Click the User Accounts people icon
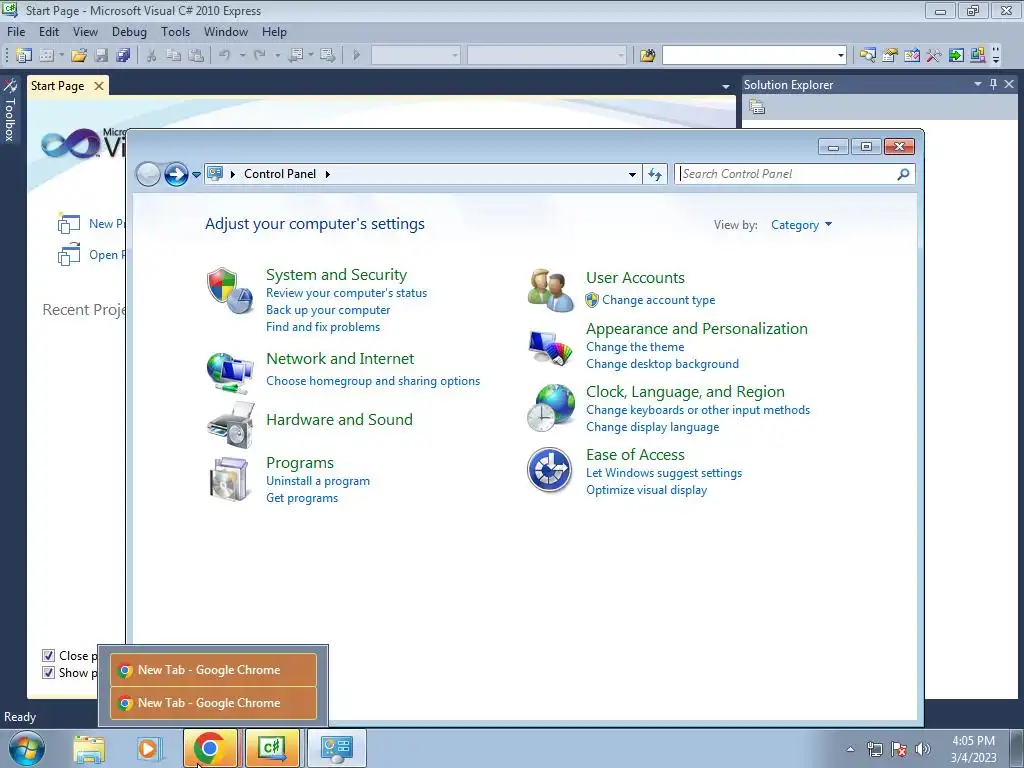 click(551, 291)
